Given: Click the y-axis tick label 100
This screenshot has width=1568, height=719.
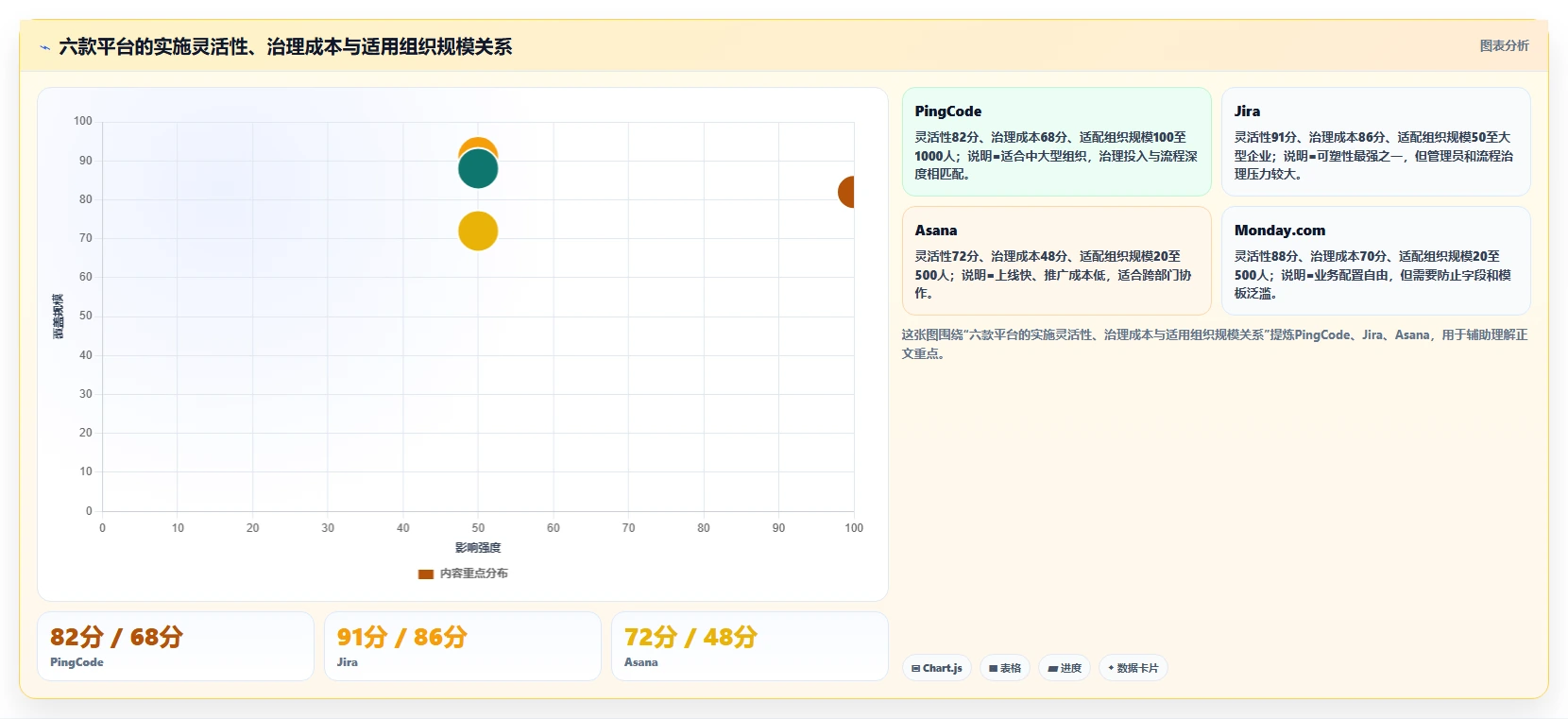Looking at the screenshot, I should click(83, 121).
